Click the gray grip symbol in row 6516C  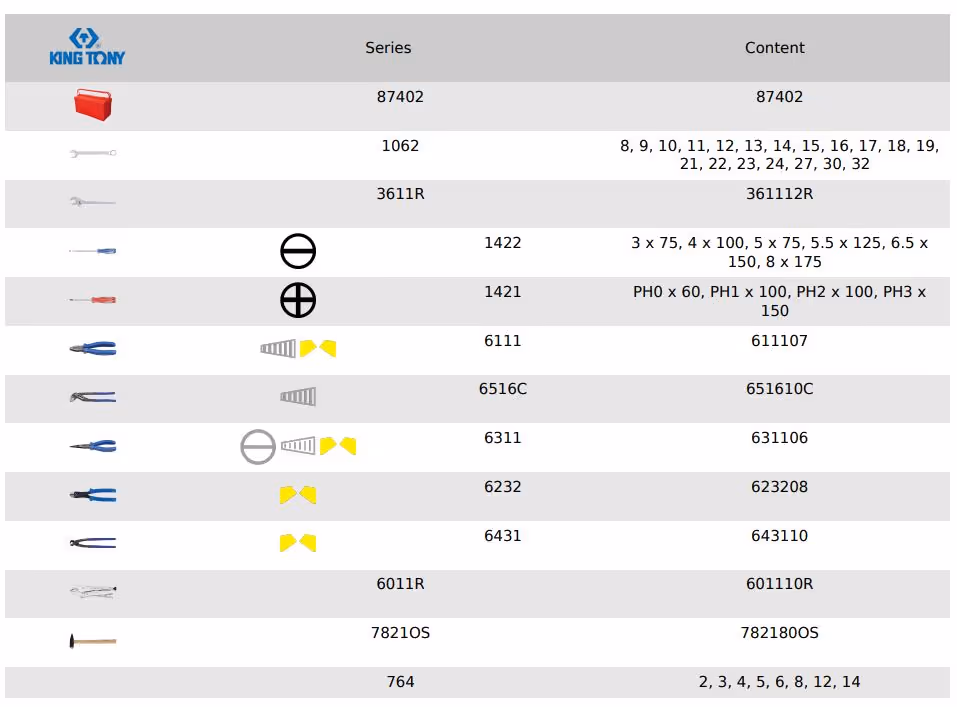coord(298,397)
